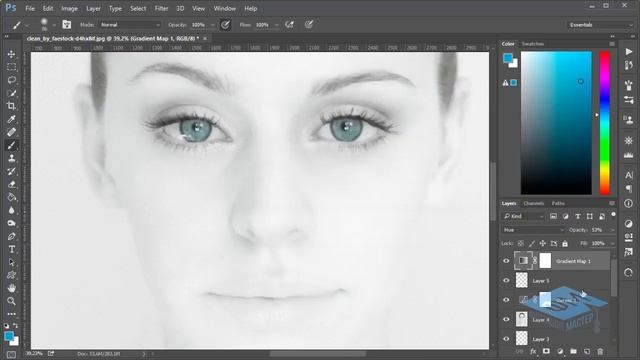Select the Rectangular Marquee tool
Screen dimensions: 640x360
pos(11,67)
